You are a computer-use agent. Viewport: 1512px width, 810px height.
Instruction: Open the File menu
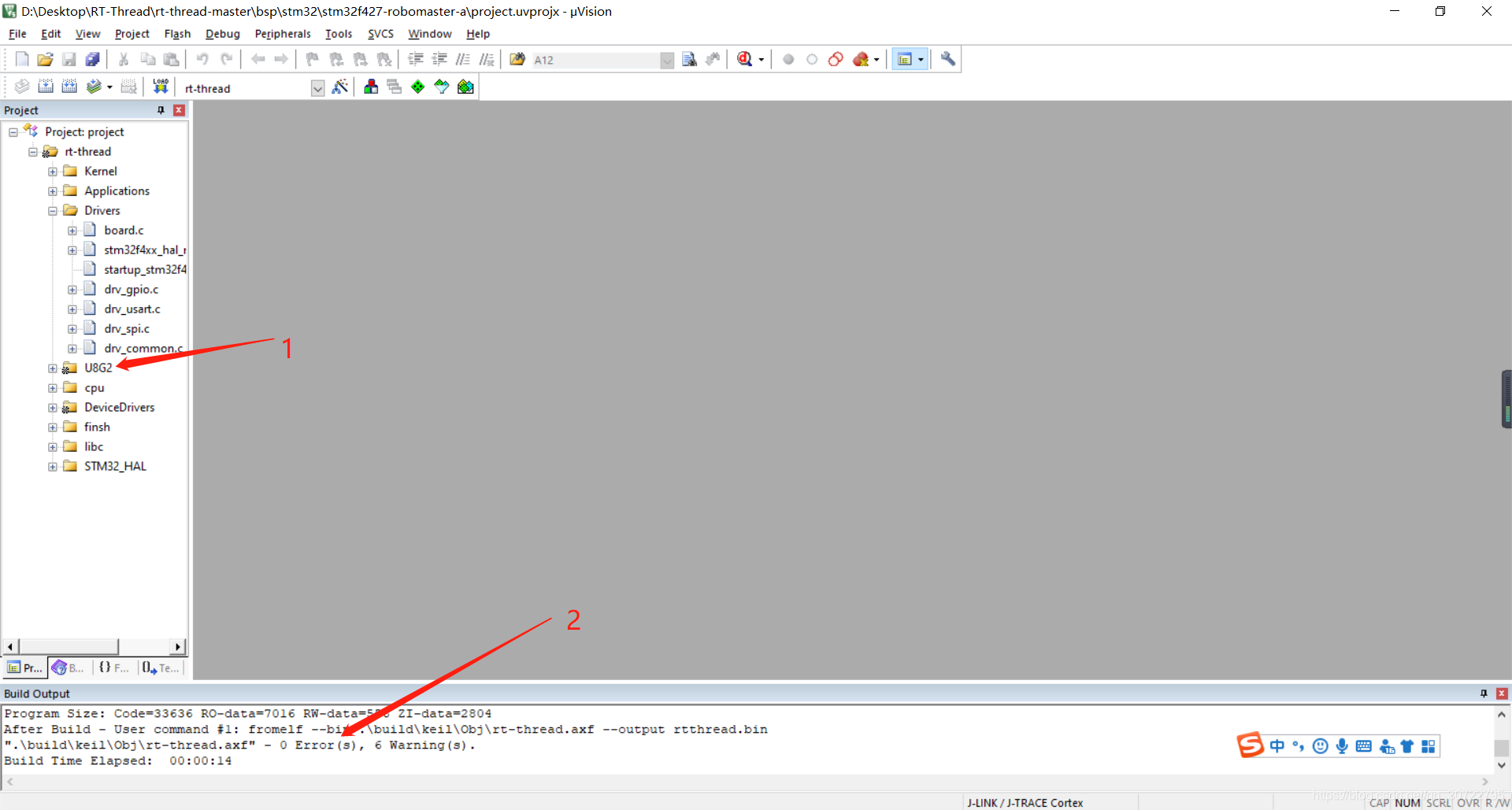pos(17,34)
